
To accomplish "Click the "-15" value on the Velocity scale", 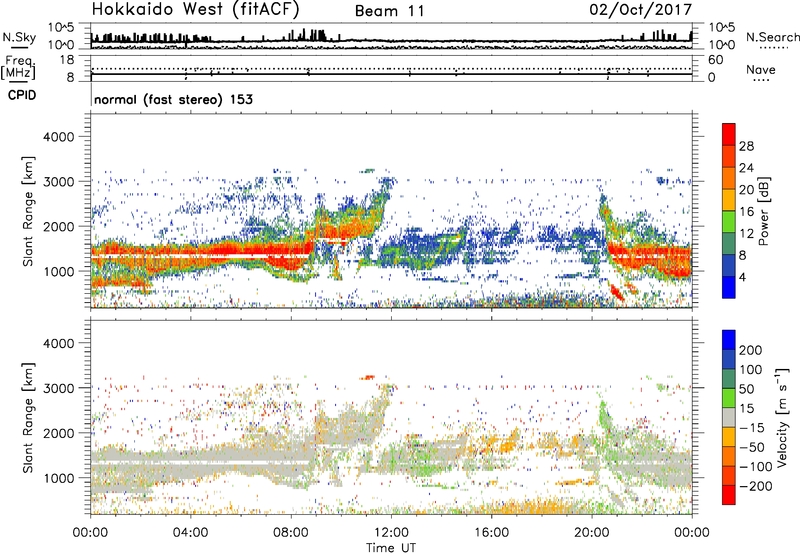I will click(x=752, y=428).
